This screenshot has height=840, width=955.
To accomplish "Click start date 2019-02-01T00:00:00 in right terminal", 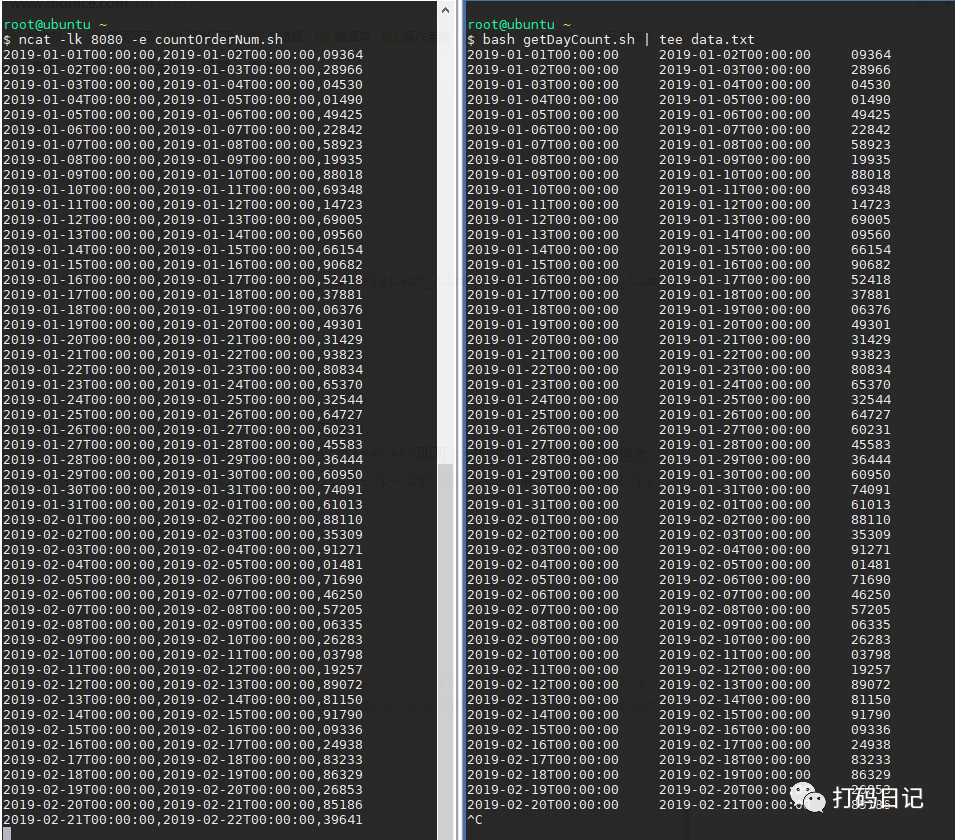I will coord(543,520).
